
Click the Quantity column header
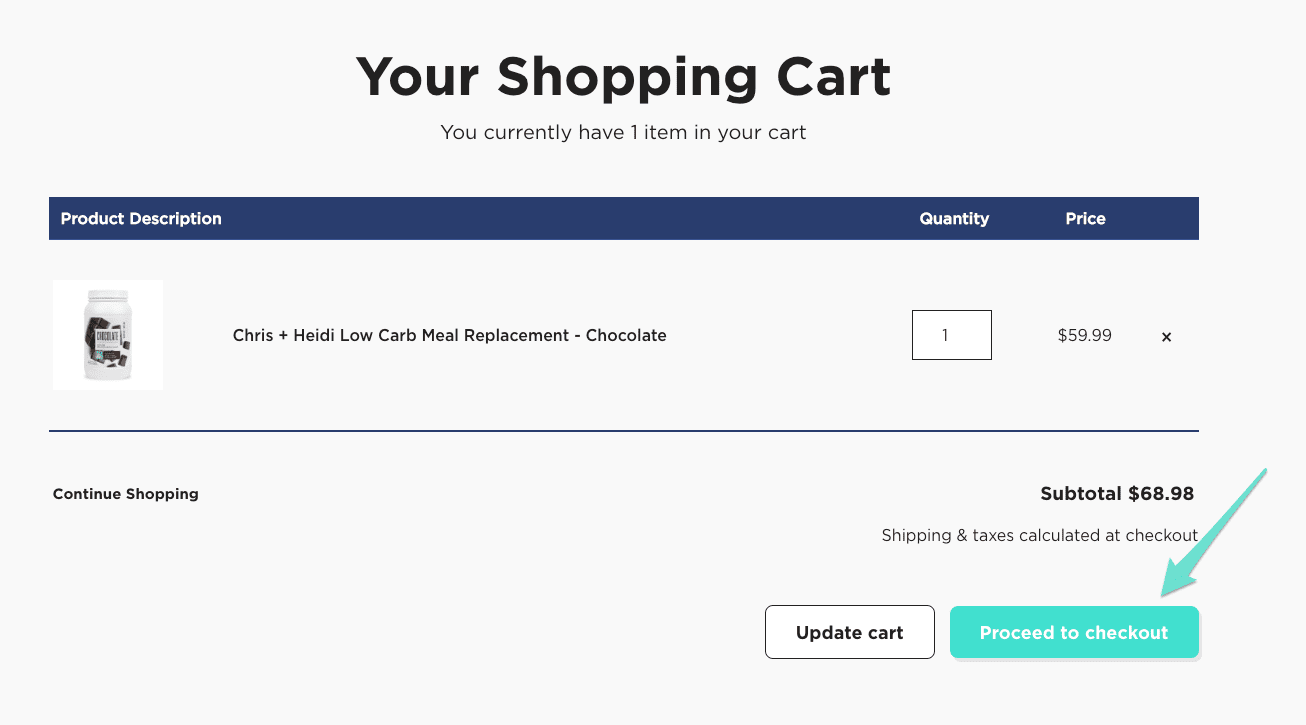pyautogui.click(x=954, y=218)
